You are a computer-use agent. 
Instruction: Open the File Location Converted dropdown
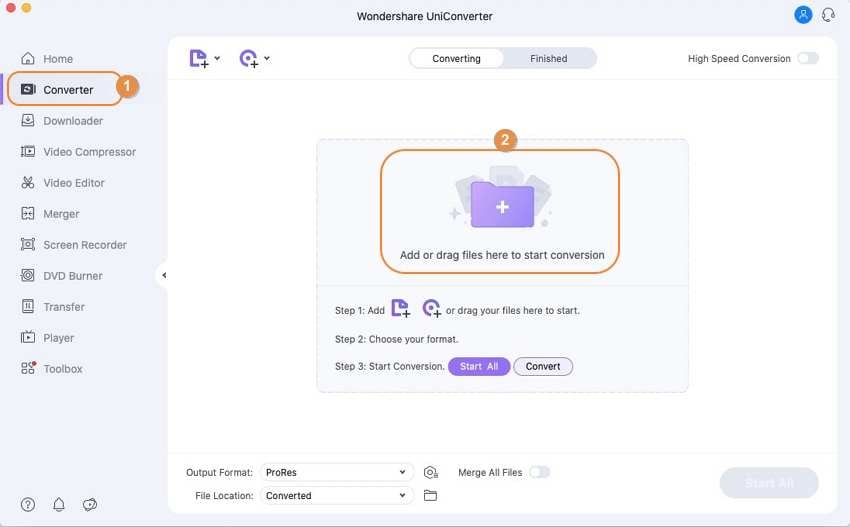(x=337, y=496)
